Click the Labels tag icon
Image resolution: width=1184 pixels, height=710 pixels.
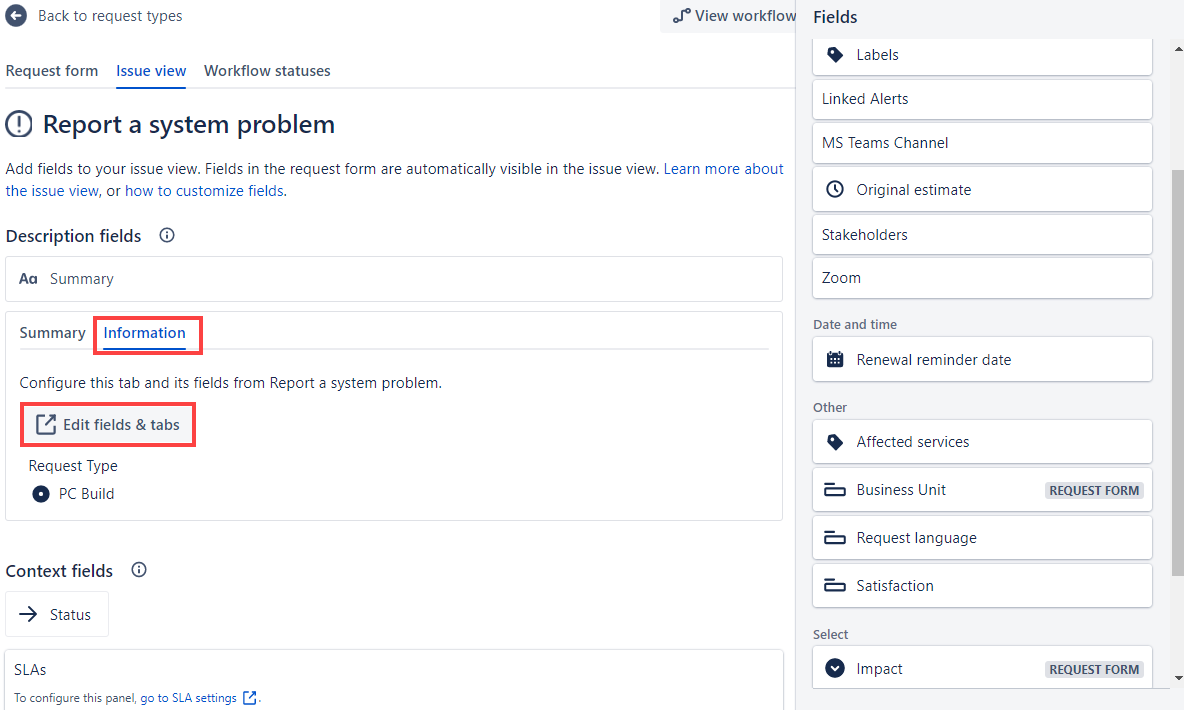pos(834,55)
